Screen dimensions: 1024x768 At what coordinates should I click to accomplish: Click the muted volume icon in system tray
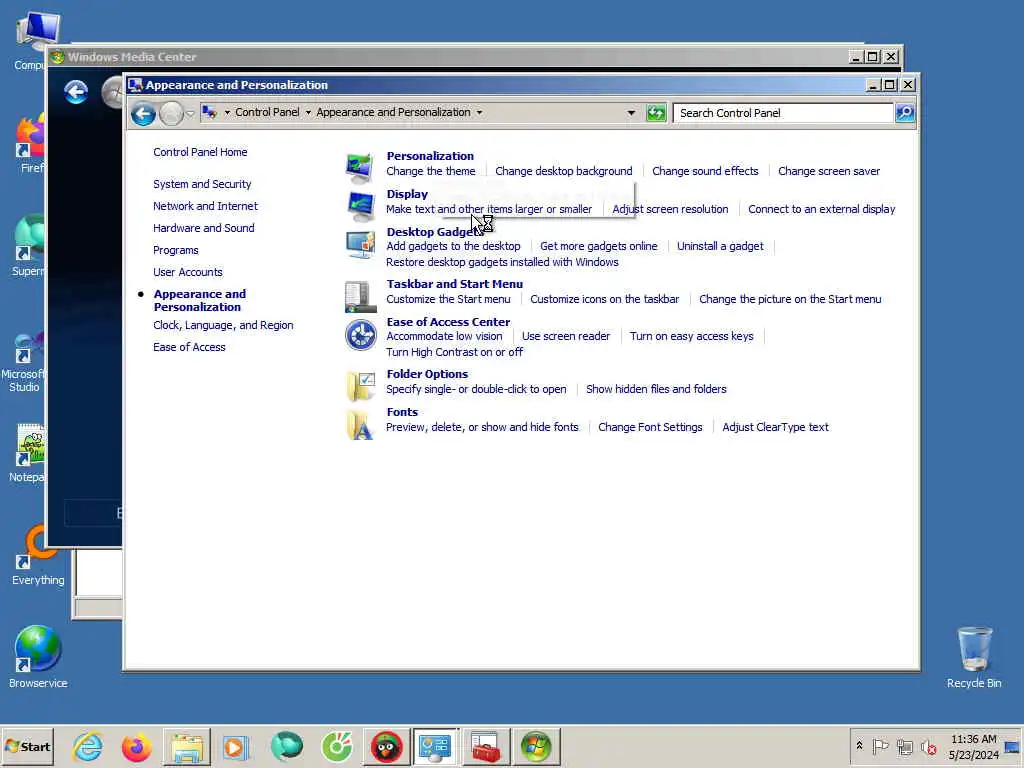(928, 746)
